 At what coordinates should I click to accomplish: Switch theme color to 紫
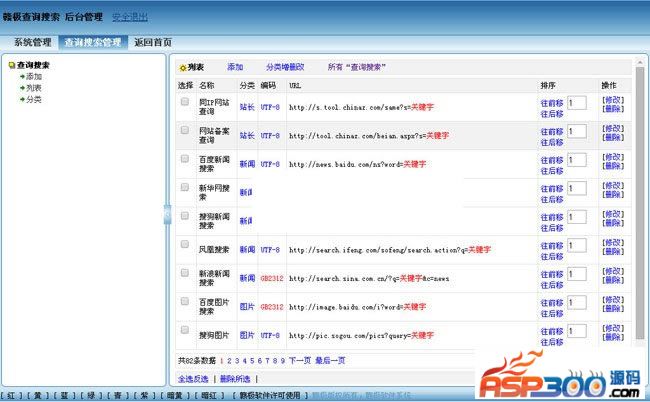144,396
